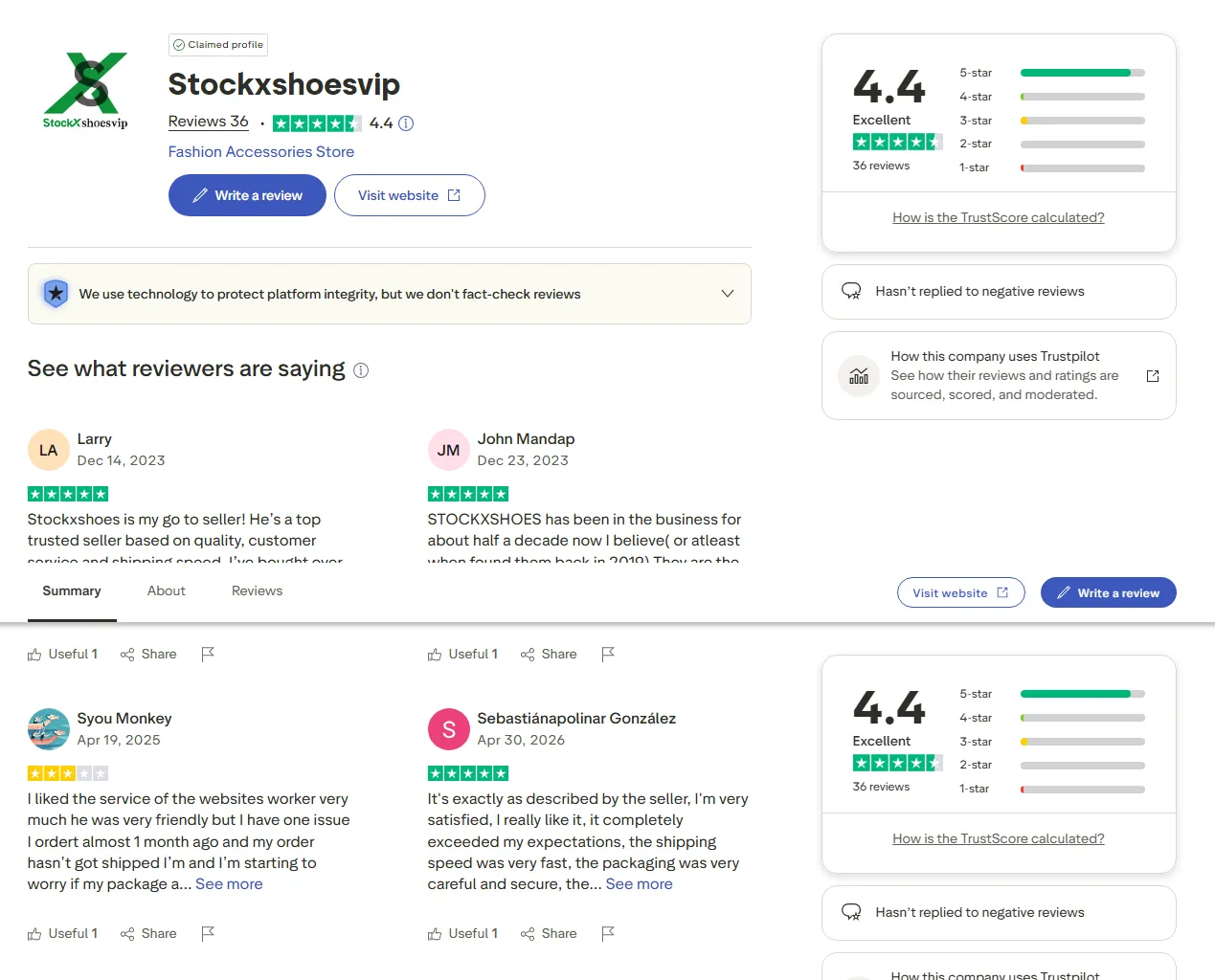Filter by 5-star in the upper rating card
The height and width of the screenshot is (980, 1215).
point(1052,73)
